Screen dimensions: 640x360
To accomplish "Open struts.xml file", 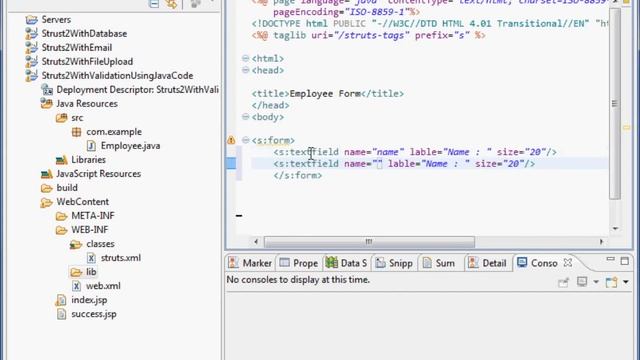I will (x=121, y=258).
